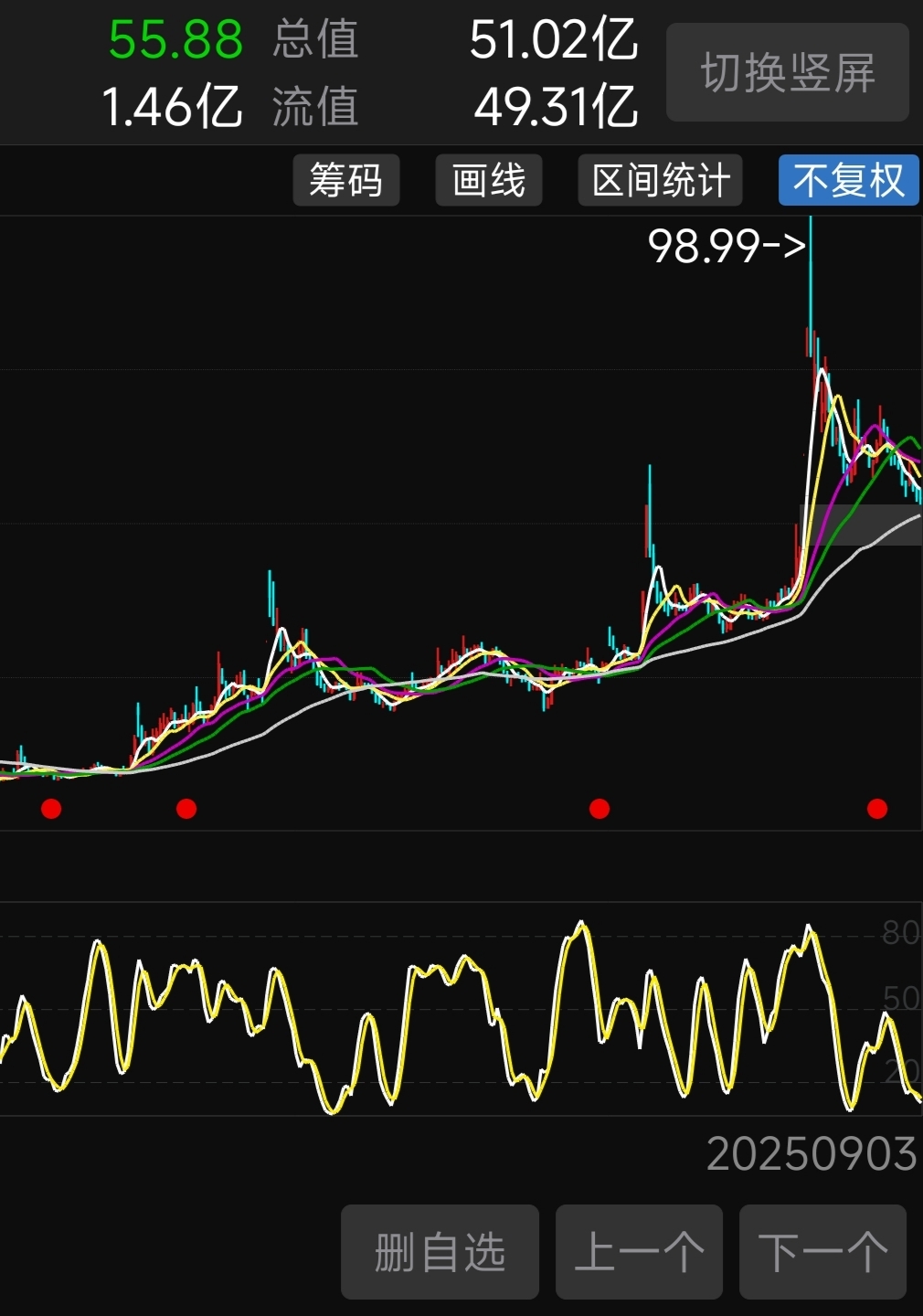The width and height of the screenshot is (923, 1316).
Task: Open 区间统计 range statistics
Action: point(661,180)
